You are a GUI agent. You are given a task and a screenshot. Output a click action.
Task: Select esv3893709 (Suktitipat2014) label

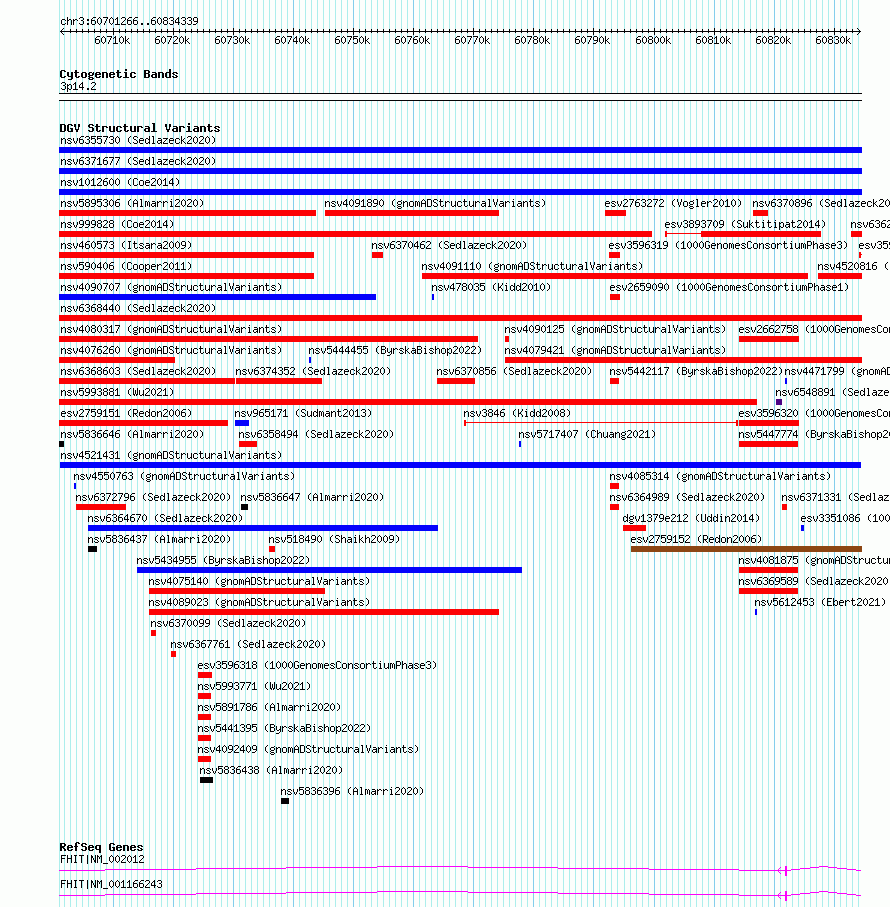(x=745, y=224)
